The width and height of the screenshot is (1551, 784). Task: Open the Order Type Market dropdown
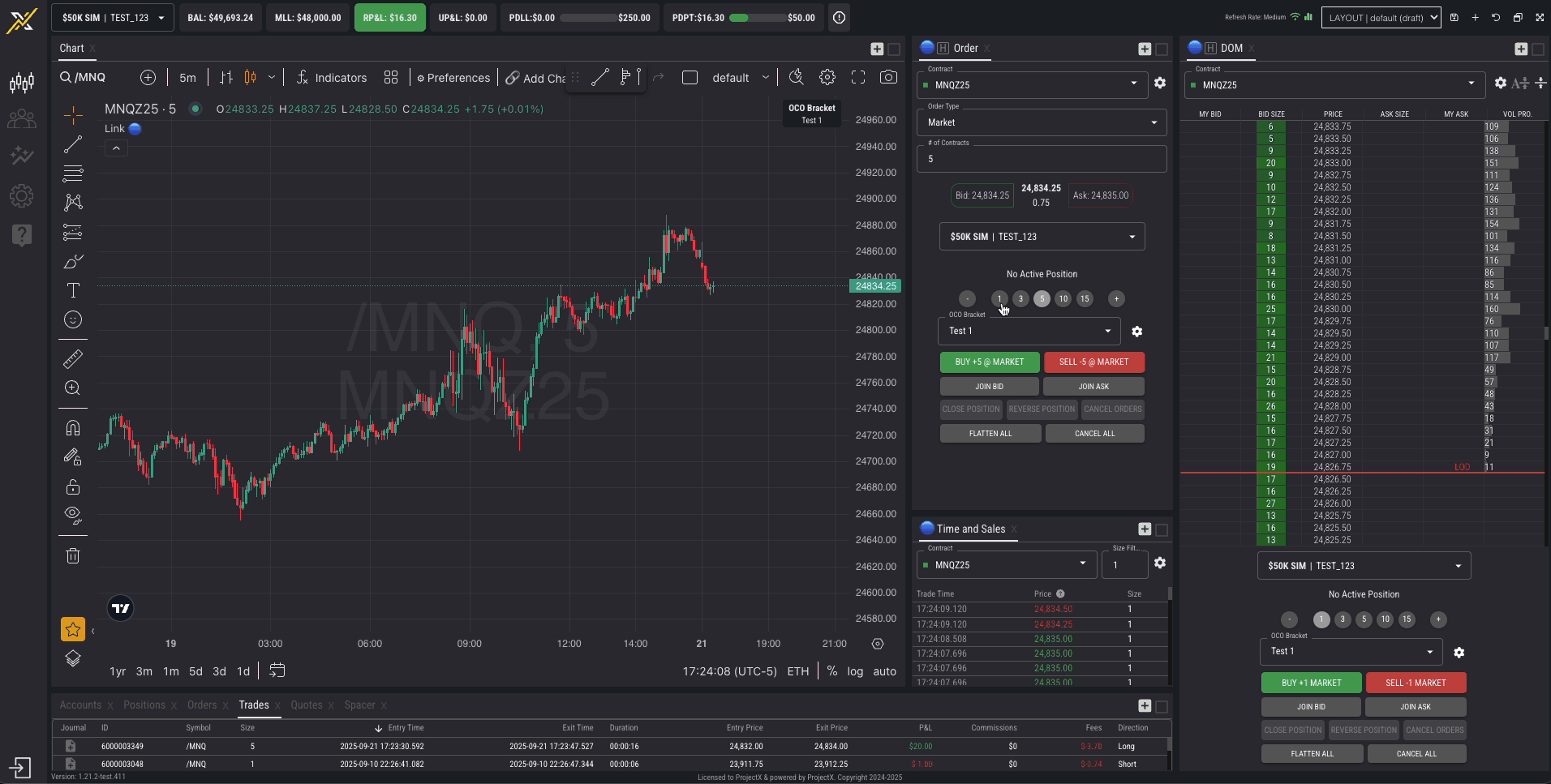[x=1042, y=122]
